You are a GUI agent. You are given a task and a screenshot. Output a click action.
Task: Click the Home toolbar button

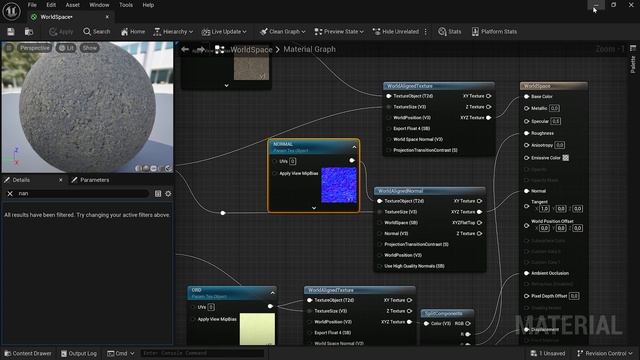[133, 31]
